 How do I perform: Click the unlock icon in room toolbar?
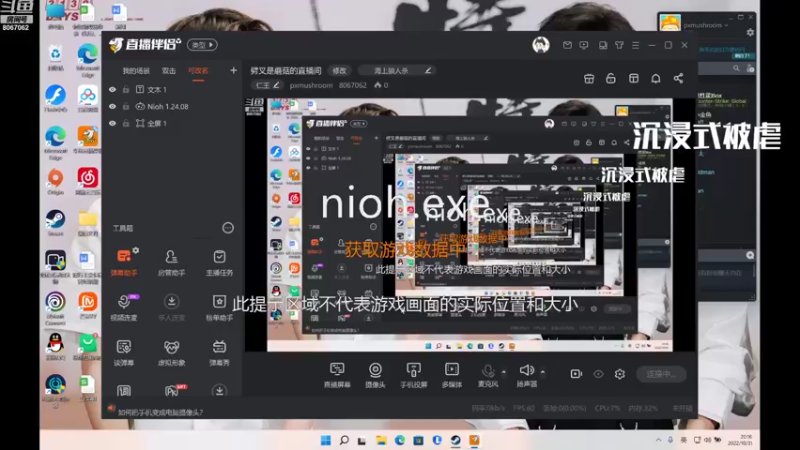click(x=611, y=78)
